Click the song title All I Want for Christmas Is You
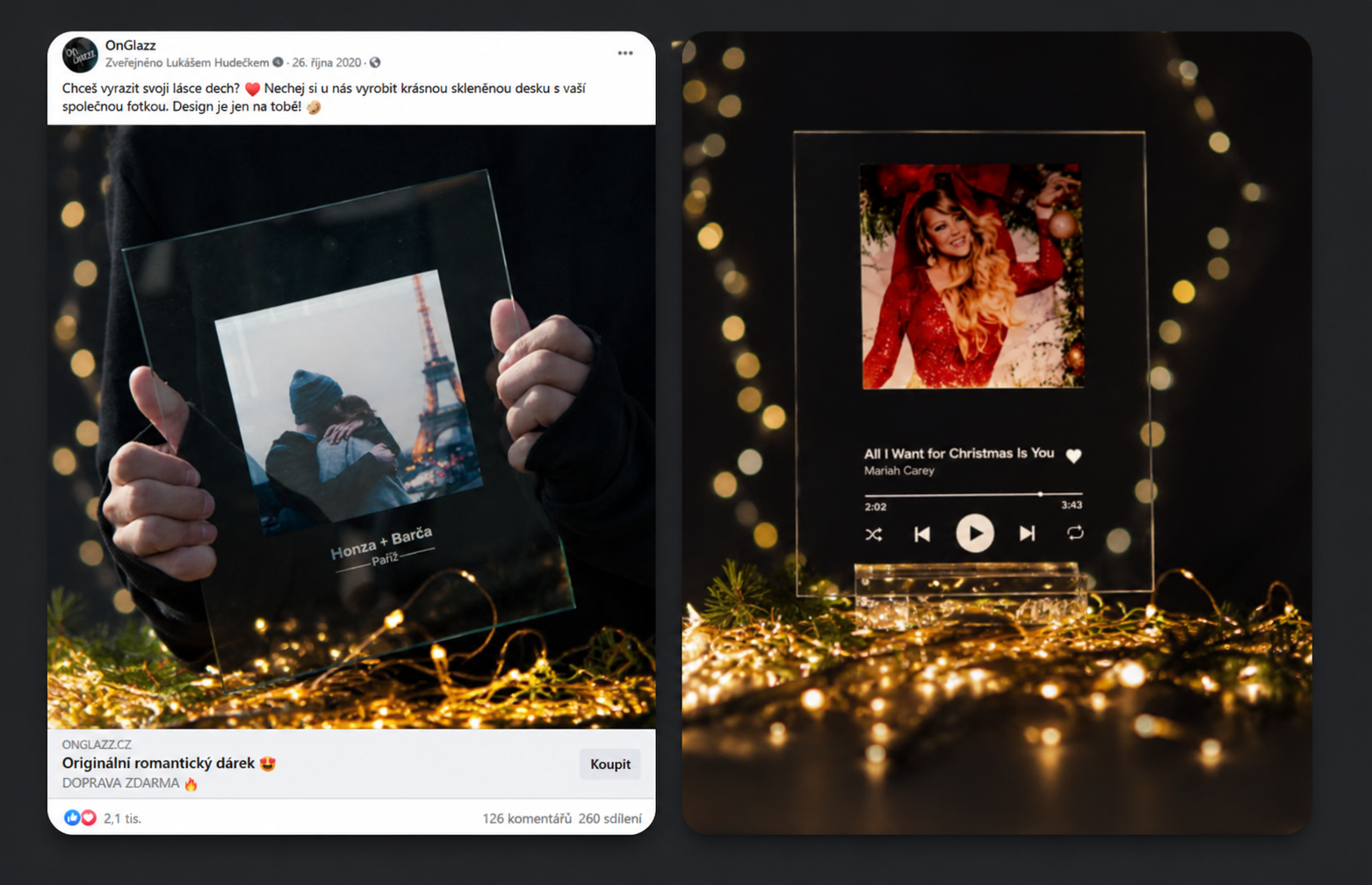 coord(958,453)
